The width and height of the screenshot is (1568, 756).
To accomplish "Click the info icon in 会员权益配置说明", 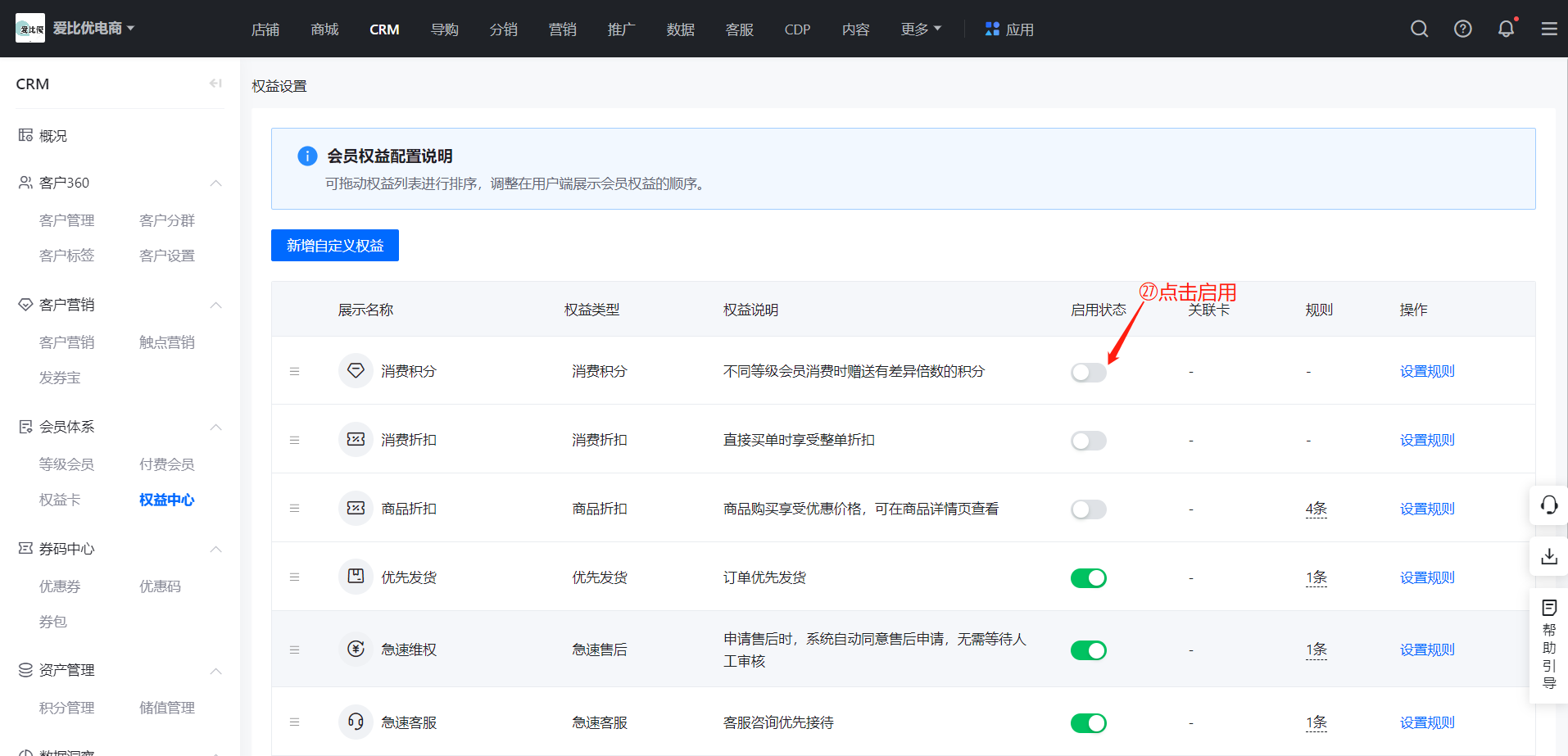I will point(307,156).
